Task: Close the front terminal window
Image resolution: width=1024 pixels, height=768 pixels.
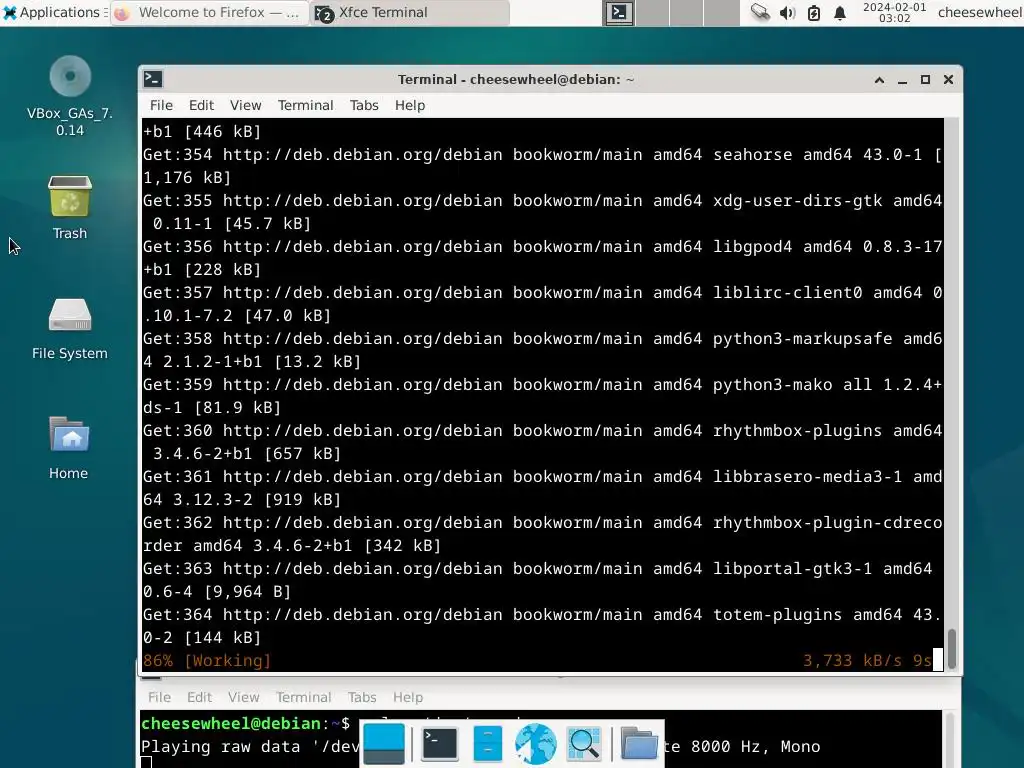Action: [x=948, y=80]
